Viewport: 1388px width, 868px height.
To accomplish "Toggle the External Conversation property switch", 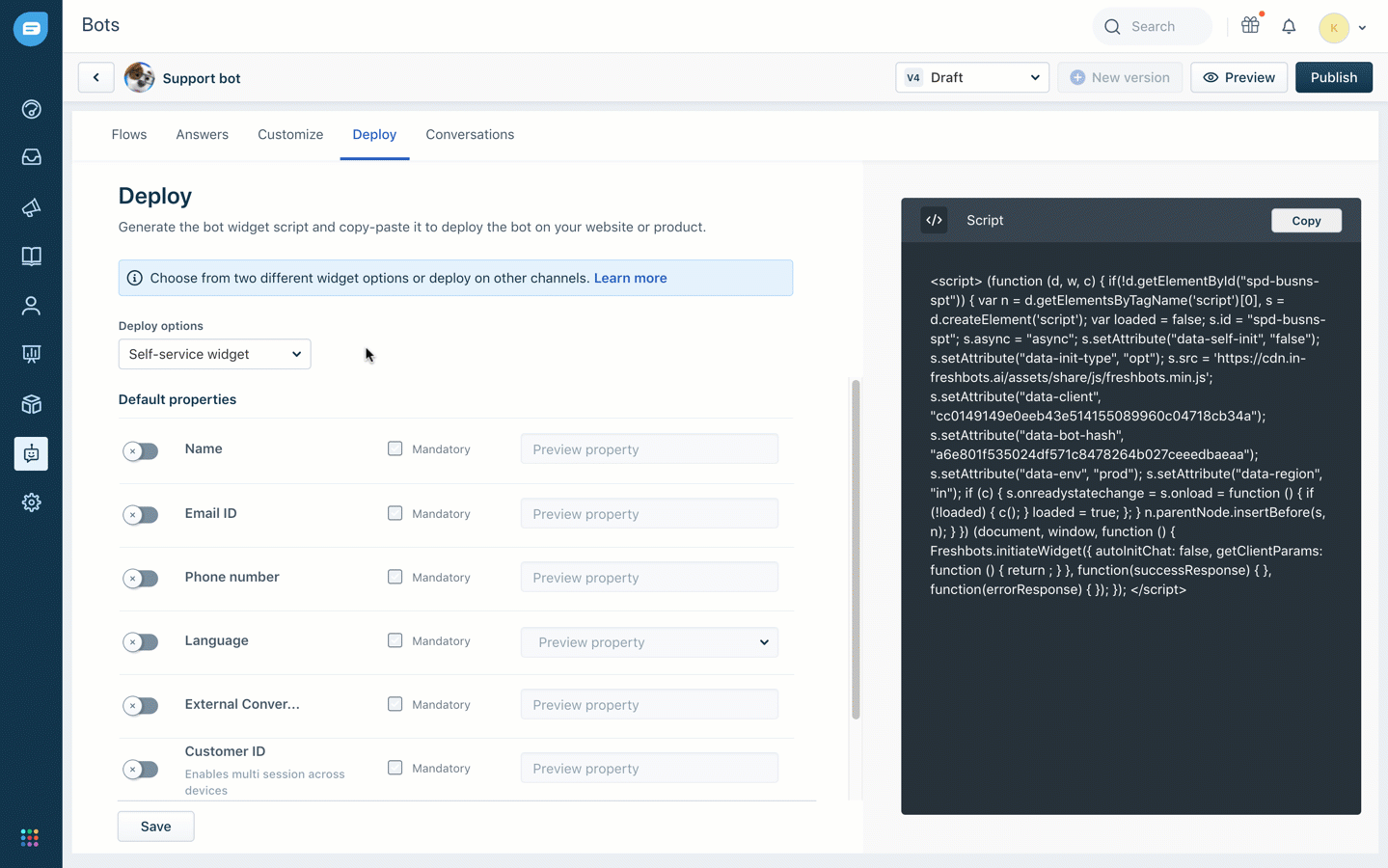I will tap(140, 705).
